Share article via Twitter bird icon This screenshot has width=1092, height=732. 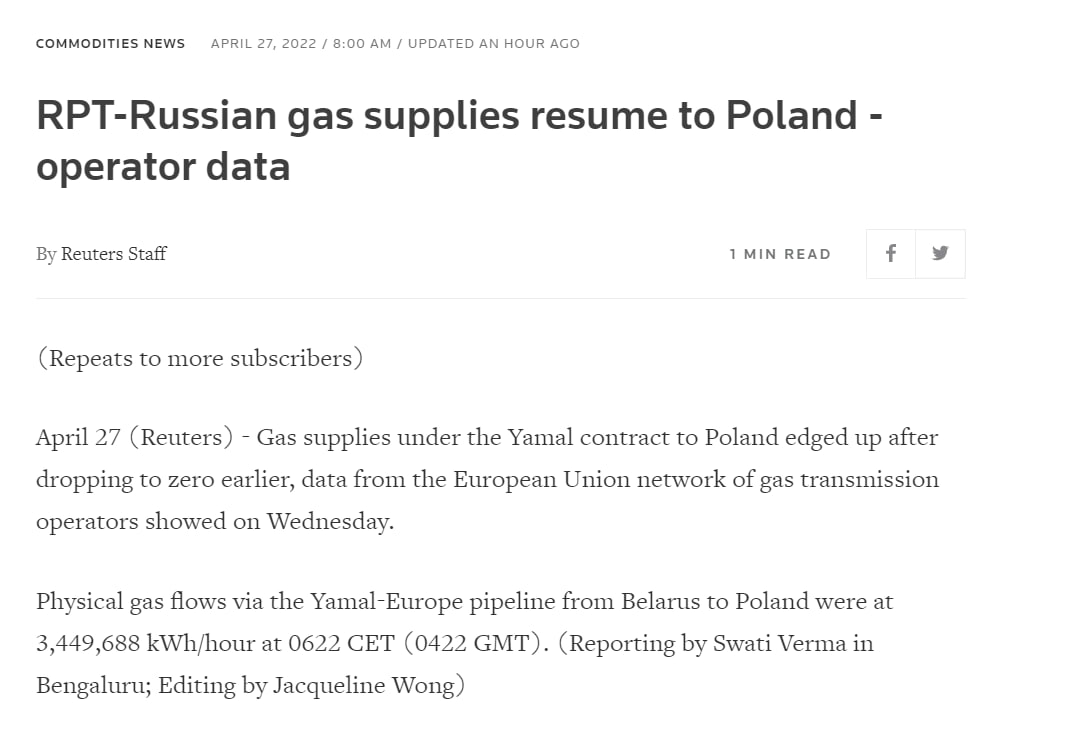[940, 254]
